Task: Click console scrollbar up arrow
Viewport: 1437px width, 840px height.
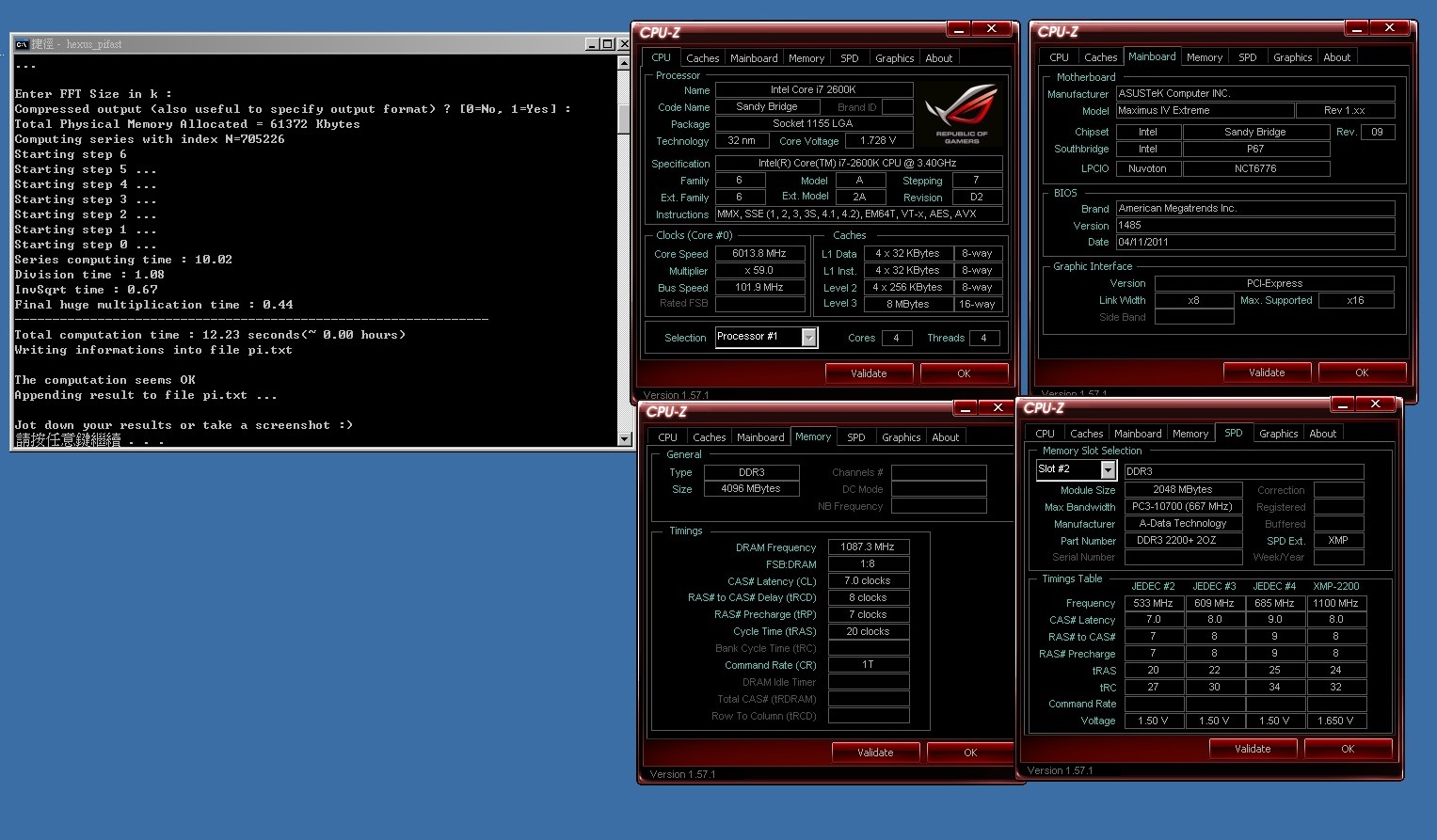Action: pyautogui.click(x=624, y=63)
